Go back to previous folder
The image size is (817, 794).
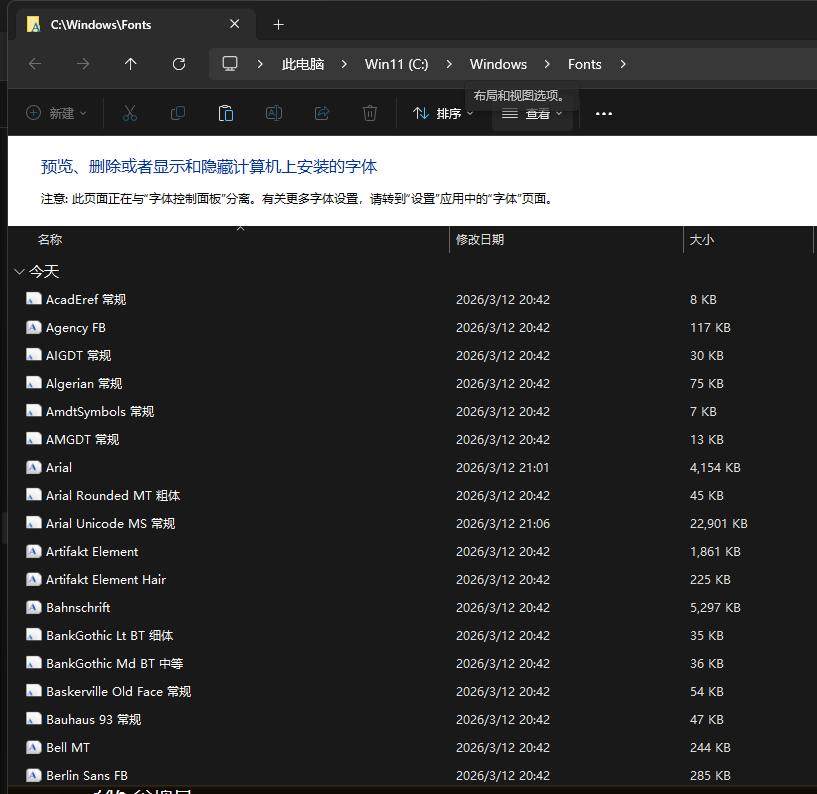(x=35, y=64)
